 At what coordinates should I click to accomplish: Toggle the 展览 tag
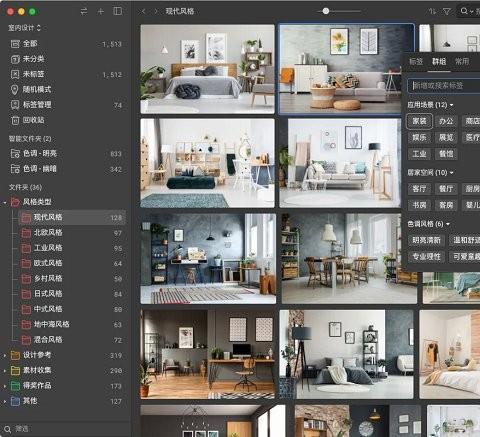[x=446, y=137]
